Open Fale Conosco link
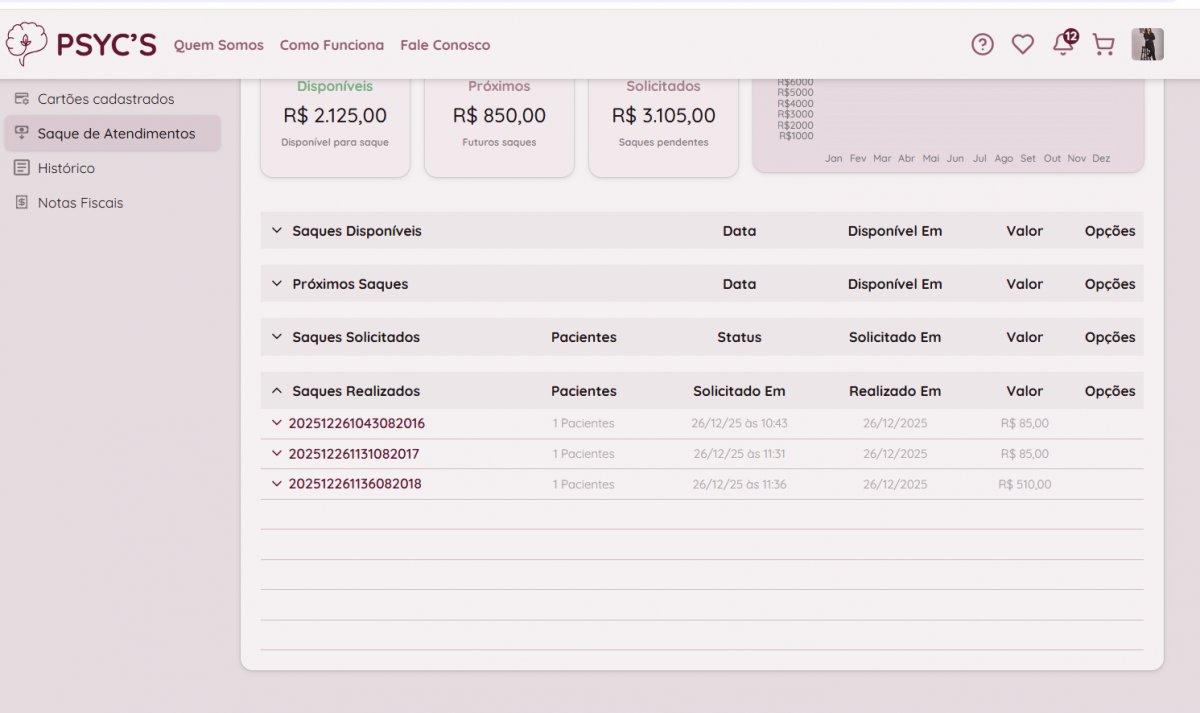Viewport: 1200px width, 713px height. click(x=445, y=45)
